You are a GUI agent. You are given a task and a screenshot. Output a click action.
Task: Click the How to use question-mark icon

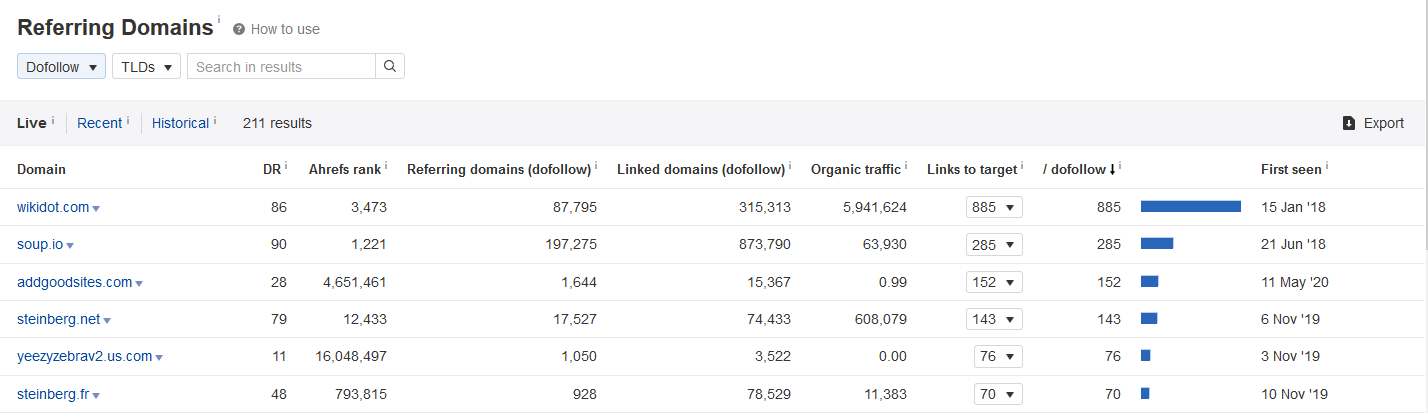[x=239, y=30]
